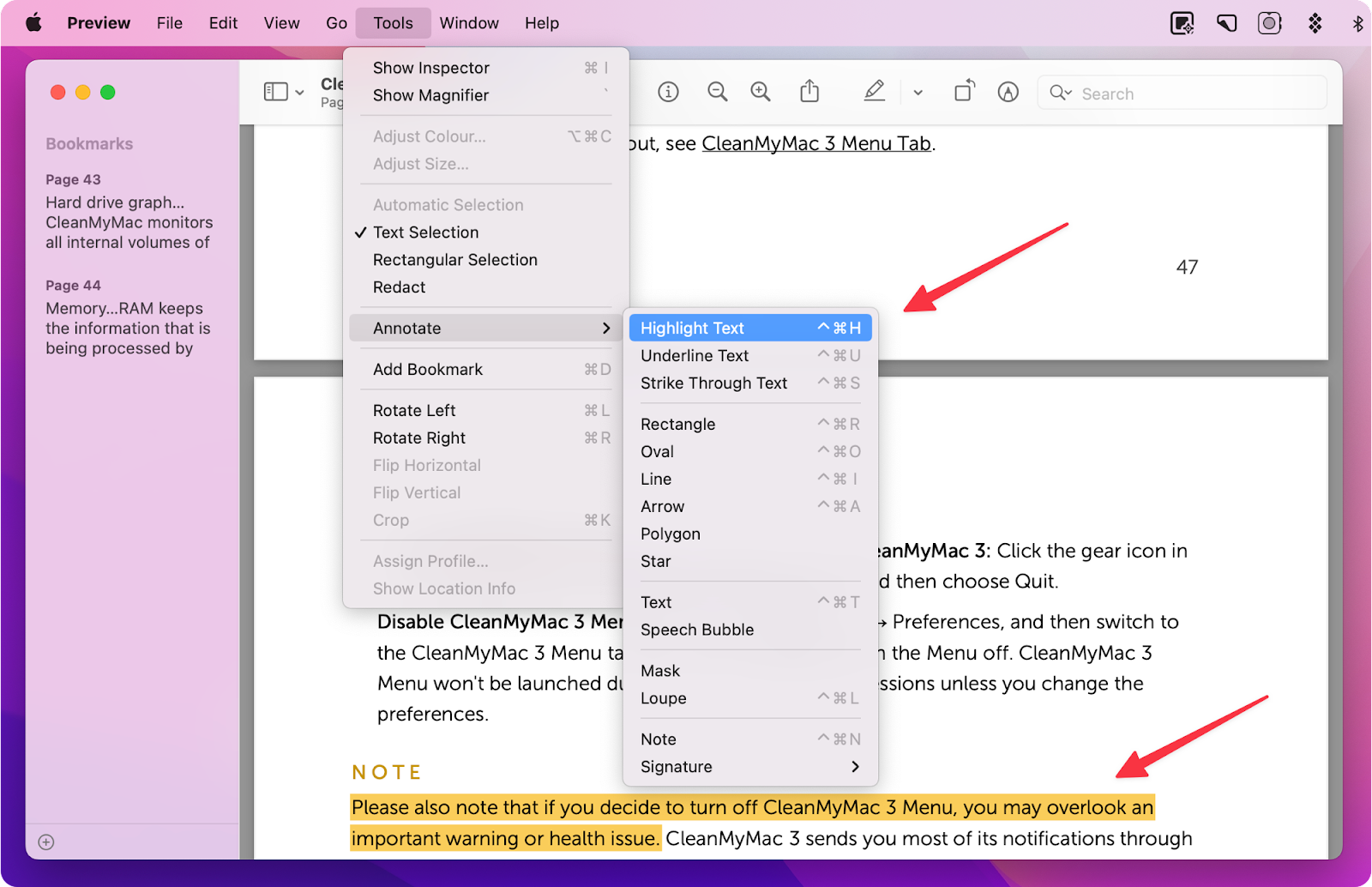Click the highlighted note text
The height and width of the screenshot is (887, 1372).
pyautogui.click(x=752, y=822)
